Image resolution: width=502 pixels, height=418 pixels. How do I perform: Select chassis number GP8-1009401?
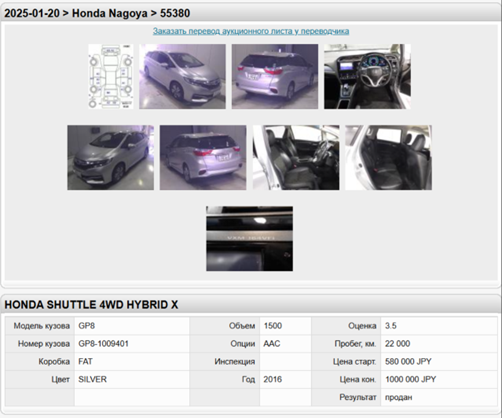point(103,344)
